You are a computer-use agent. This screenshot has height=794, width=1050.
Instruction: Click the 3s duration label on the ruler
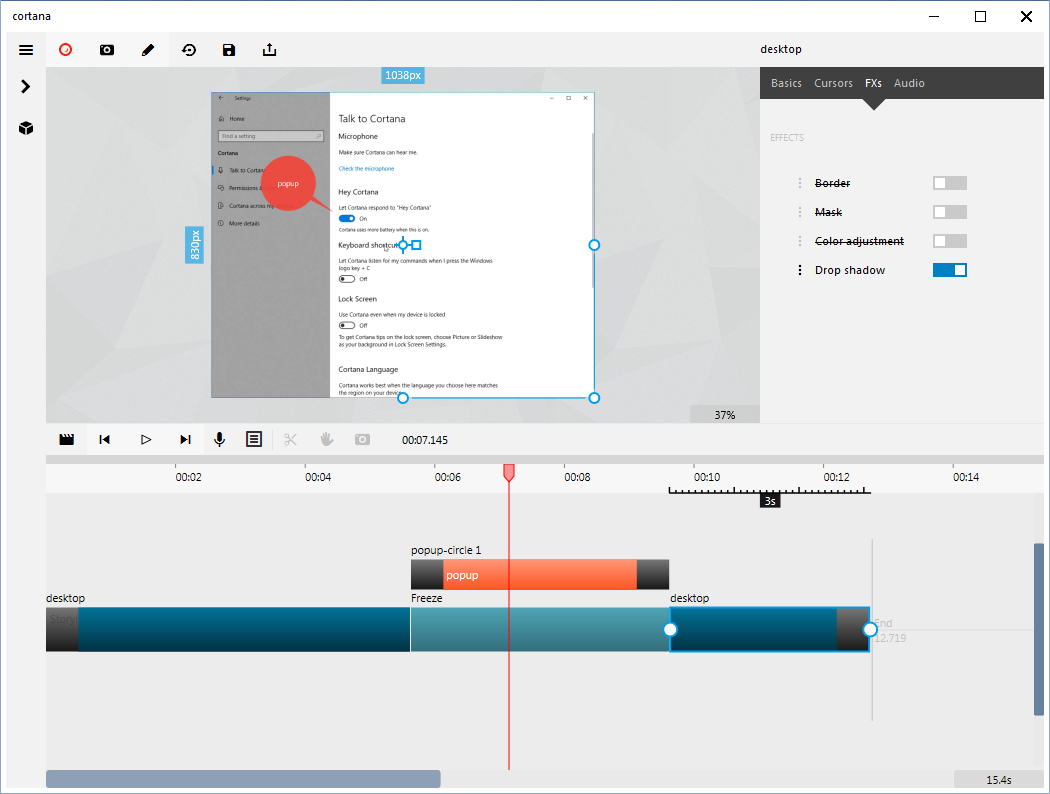click(x=770, y=501)
